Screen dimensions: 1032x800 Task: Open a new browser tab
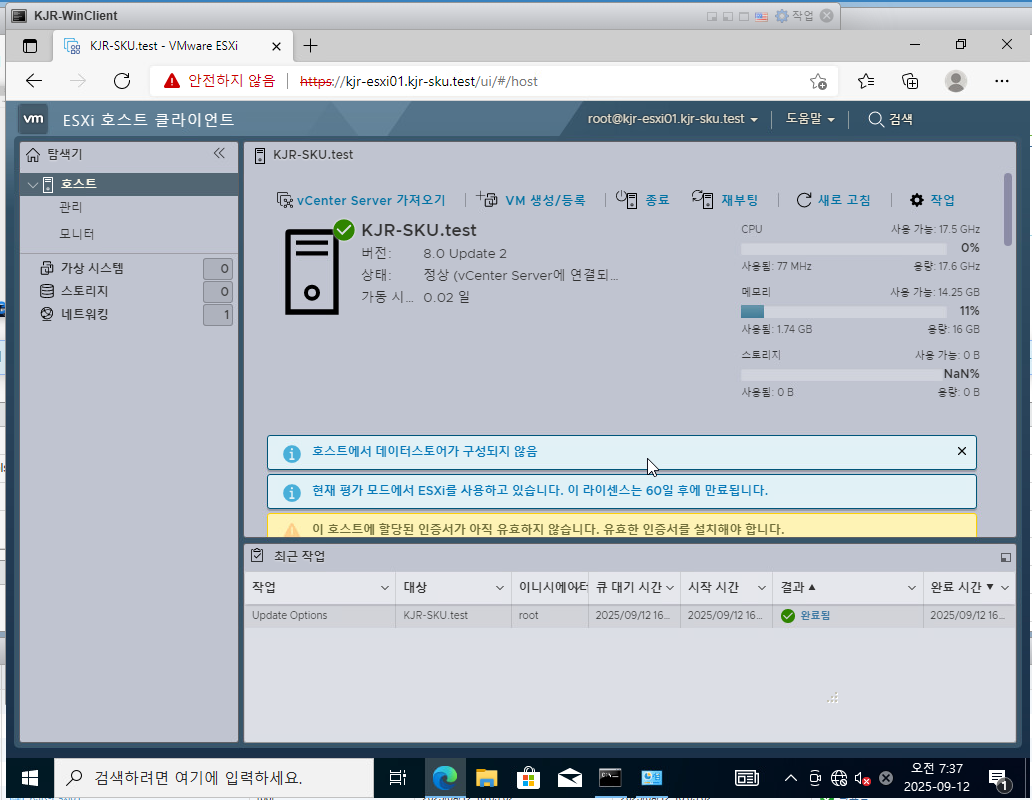pos(310,45)
